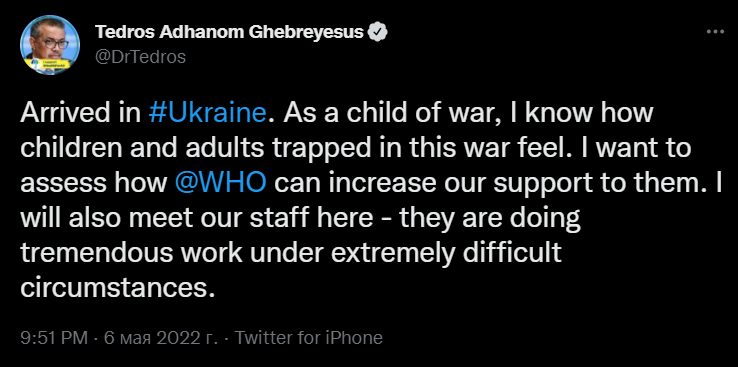Click the date 6 мая 2022 г.
This screenshot has width=738, height=367.
point(160,338)
